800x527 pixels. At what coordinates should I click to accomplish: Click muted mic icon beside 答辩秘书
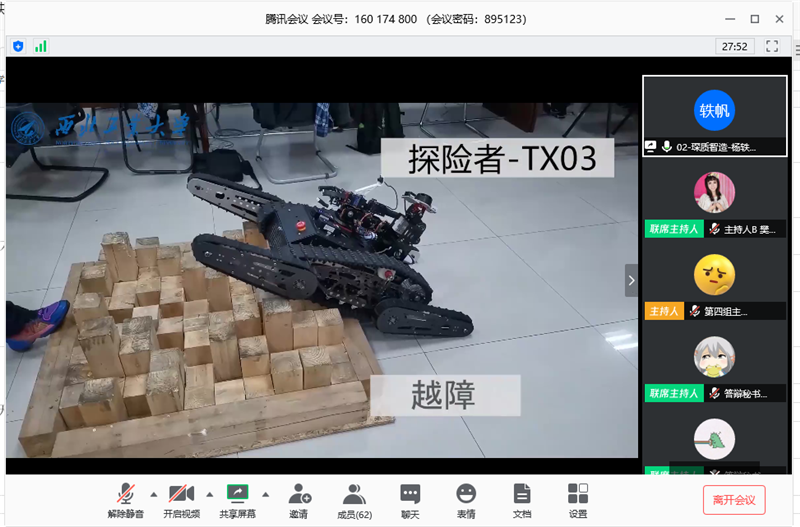714,393
